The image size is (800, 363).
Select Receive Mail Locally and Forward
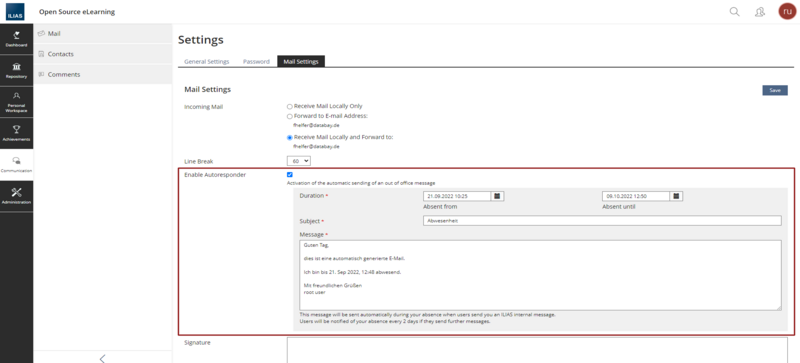(290, 137)
